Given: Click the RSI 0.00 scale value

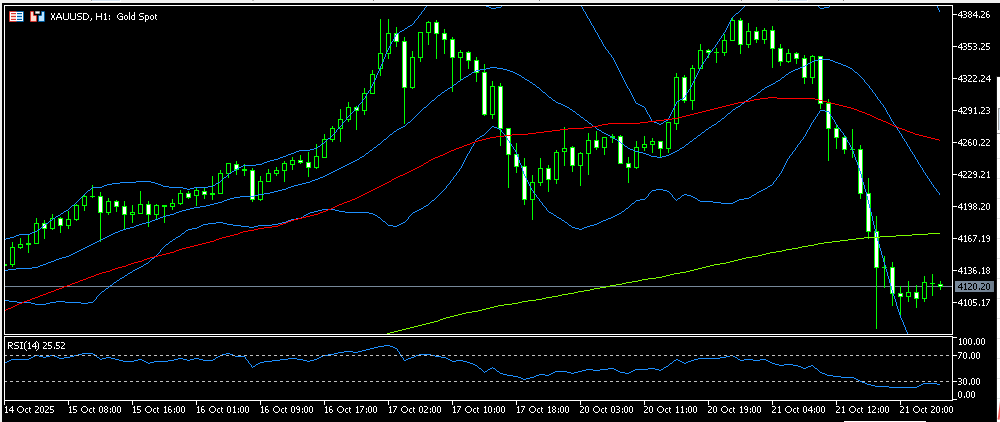Looking at the screenshot, I should click(966, 395).
